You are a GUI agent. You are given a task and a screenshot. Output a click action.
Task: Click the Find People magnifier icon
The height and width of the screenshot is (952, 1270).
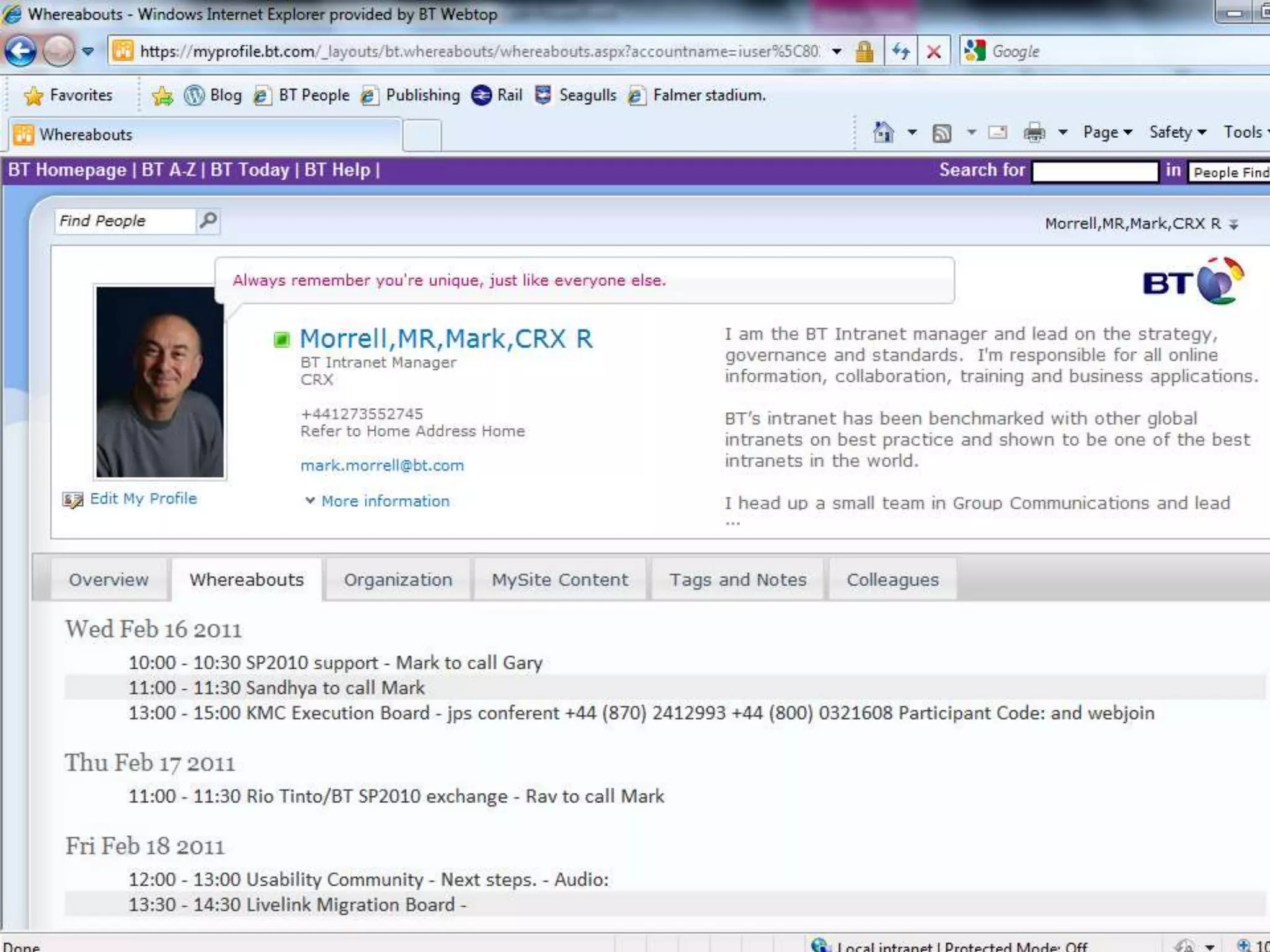pyautogui.click(x=208, y=221)
